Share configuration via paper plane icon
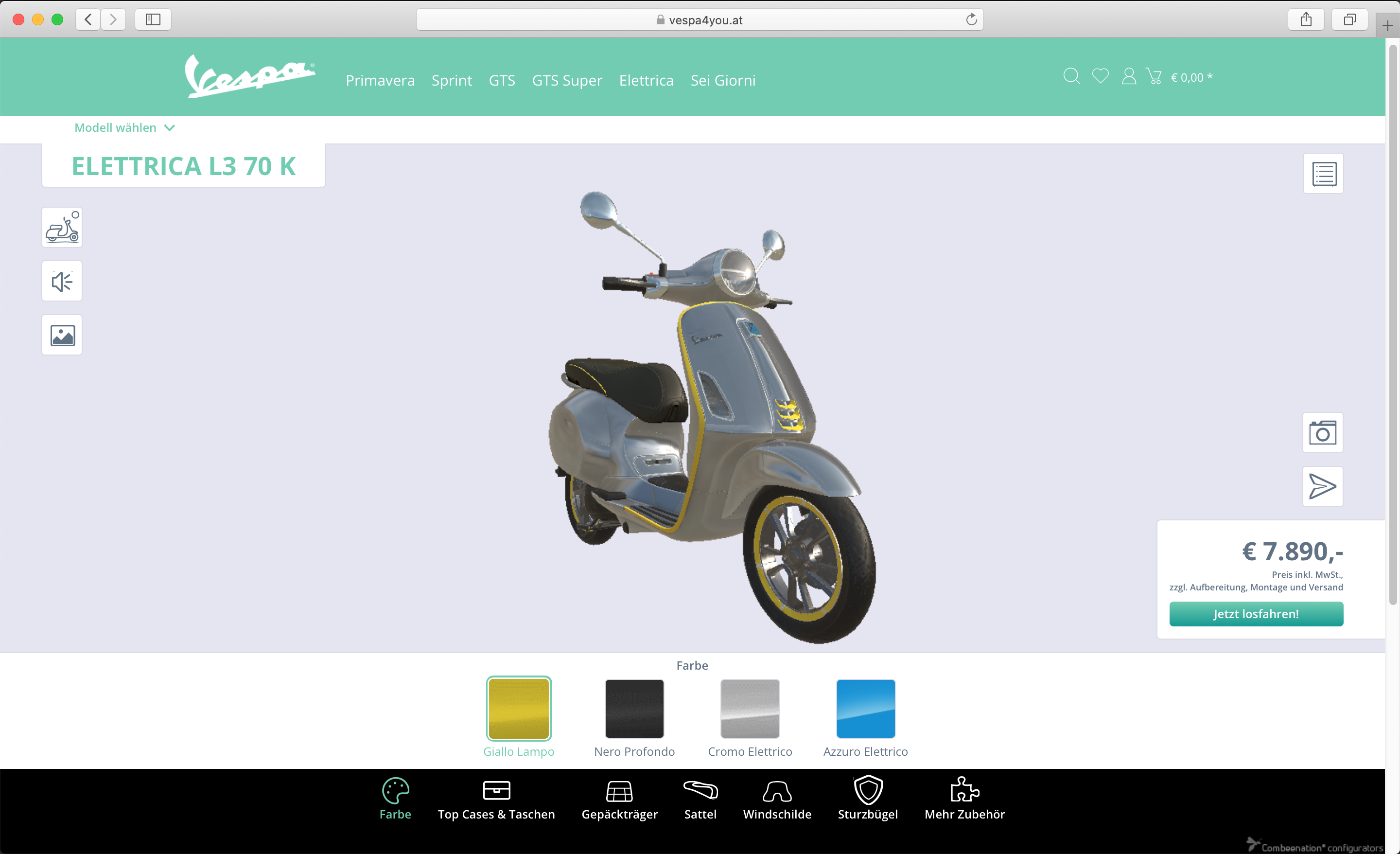 (x=1323, y=487)
